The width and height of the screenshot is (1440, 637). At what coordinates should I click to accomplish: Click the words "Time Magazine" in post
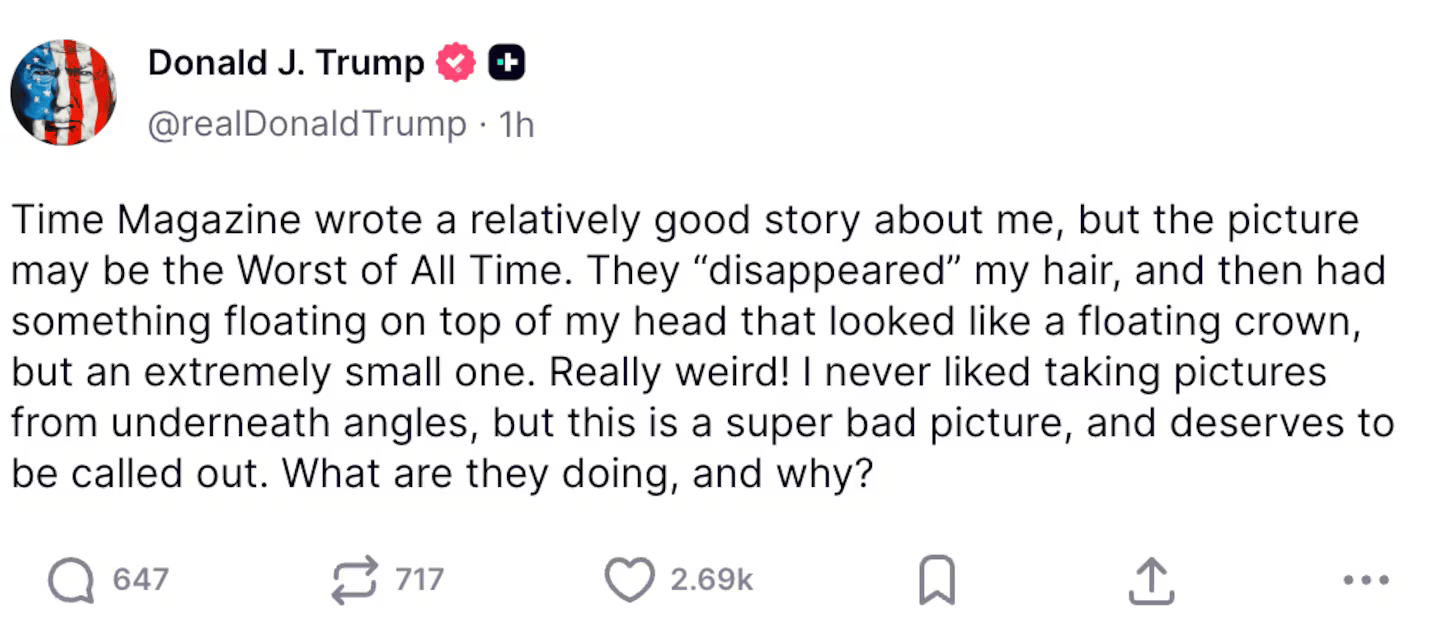pos(156,221)
